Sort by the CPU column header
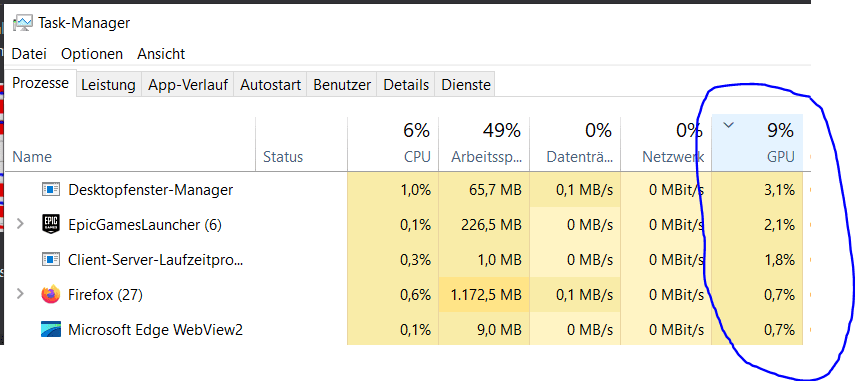The image size is (855, 381). (x=393, y=143)
